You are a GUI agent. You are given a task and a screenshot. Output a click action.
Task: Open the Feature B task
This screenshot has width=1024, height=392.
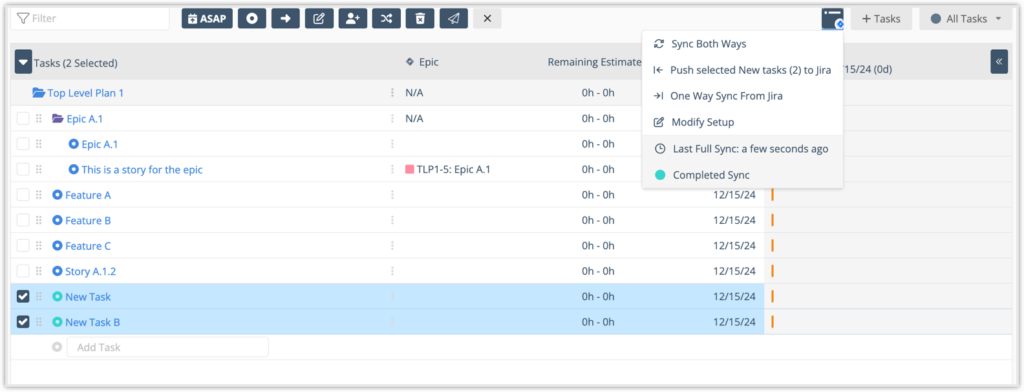tap(88, 221)
